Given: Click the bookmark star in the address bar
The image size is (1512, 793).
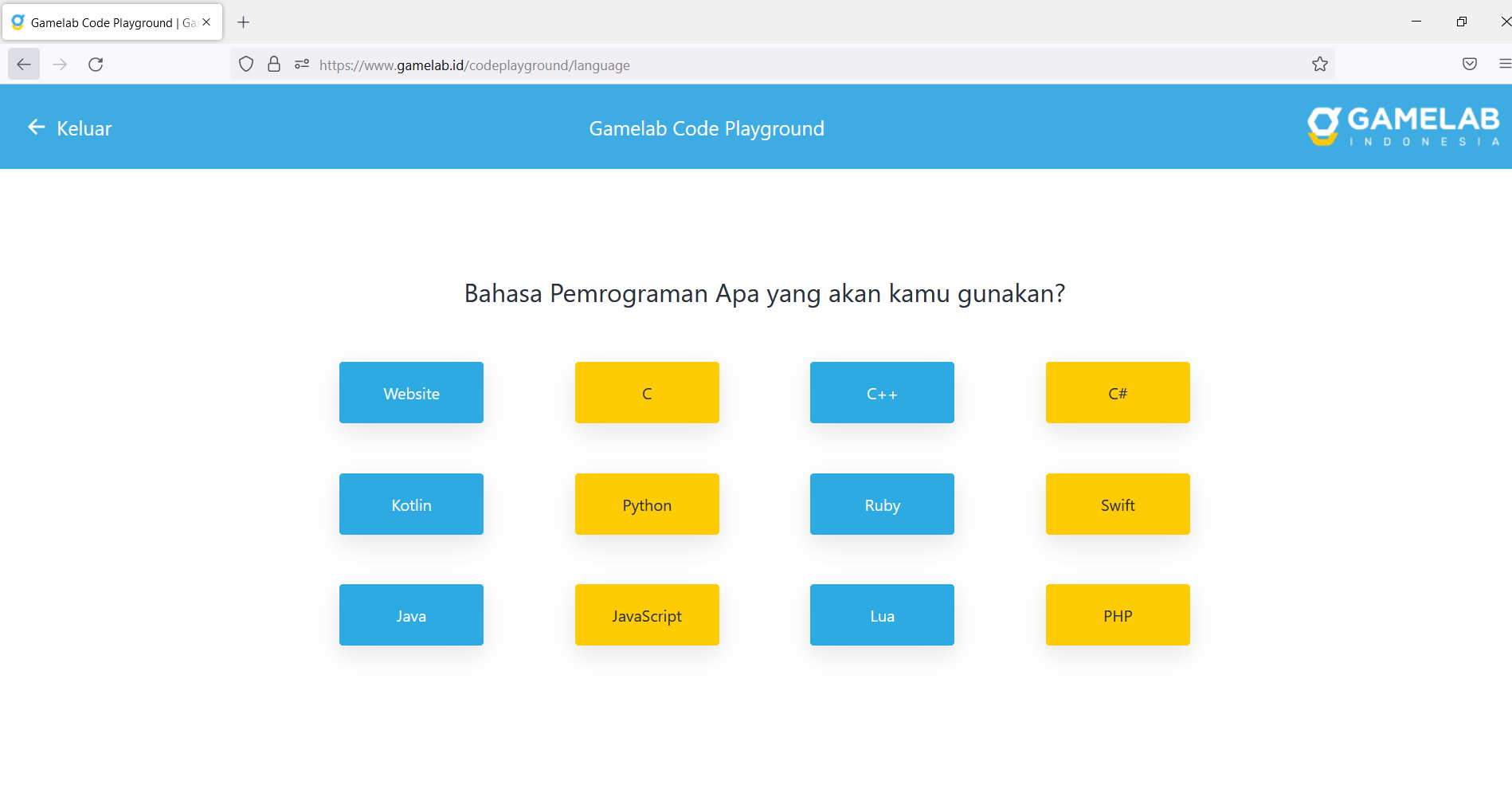Looking at the screenshot, I should pyautogui.click(x=1320, y=64).
